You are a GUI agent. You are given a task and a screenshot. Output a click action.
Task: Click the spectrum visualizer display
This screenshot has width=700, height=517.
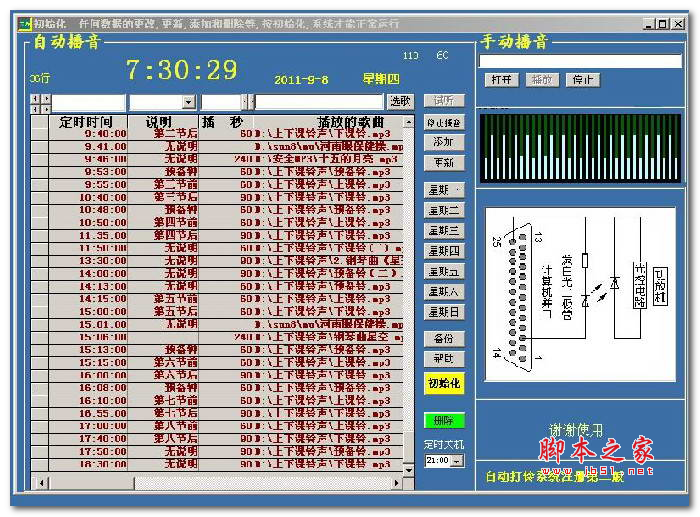pyautogui.click(x=580, y=148)
